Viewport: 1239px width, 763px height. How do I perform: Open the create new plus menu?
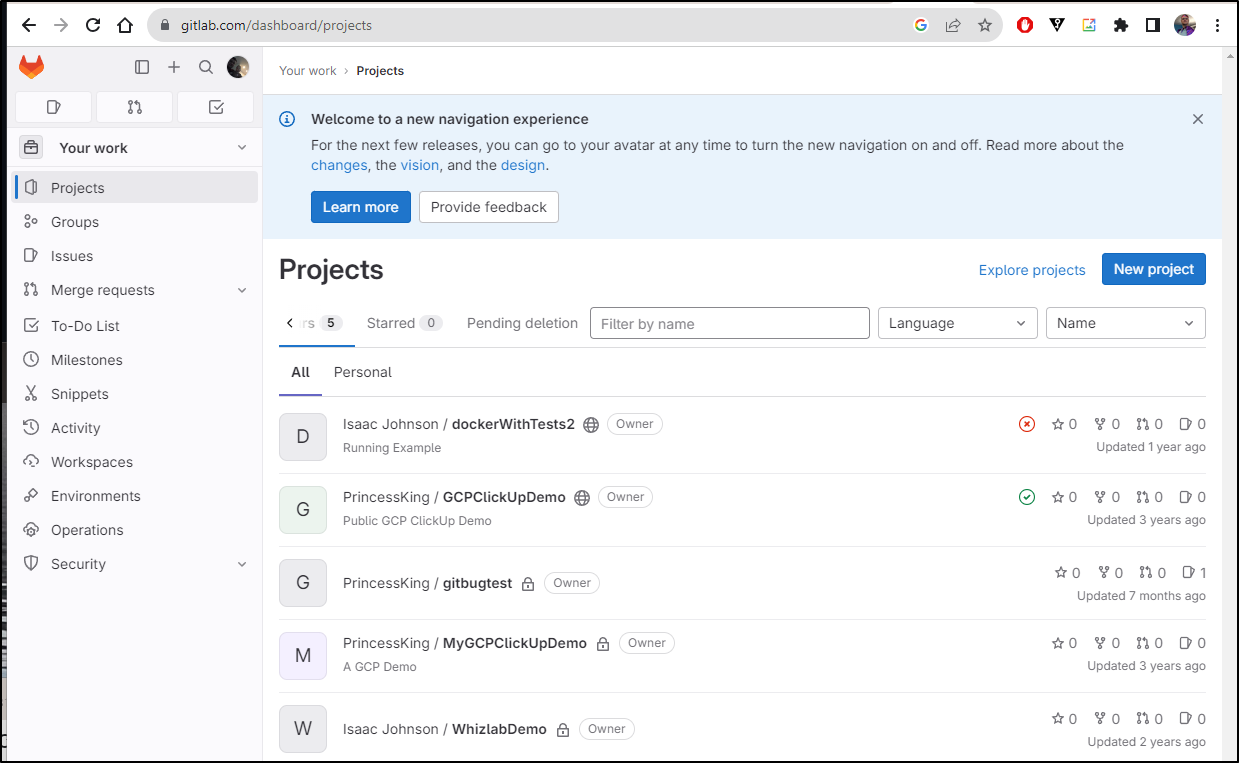[174, 67]
